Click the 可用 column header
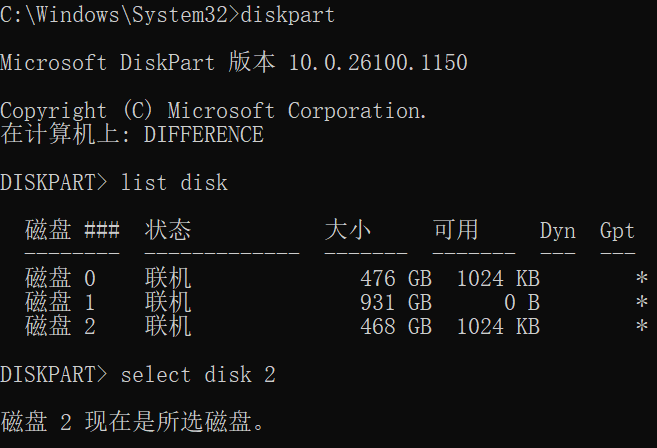 click(455, 231)
